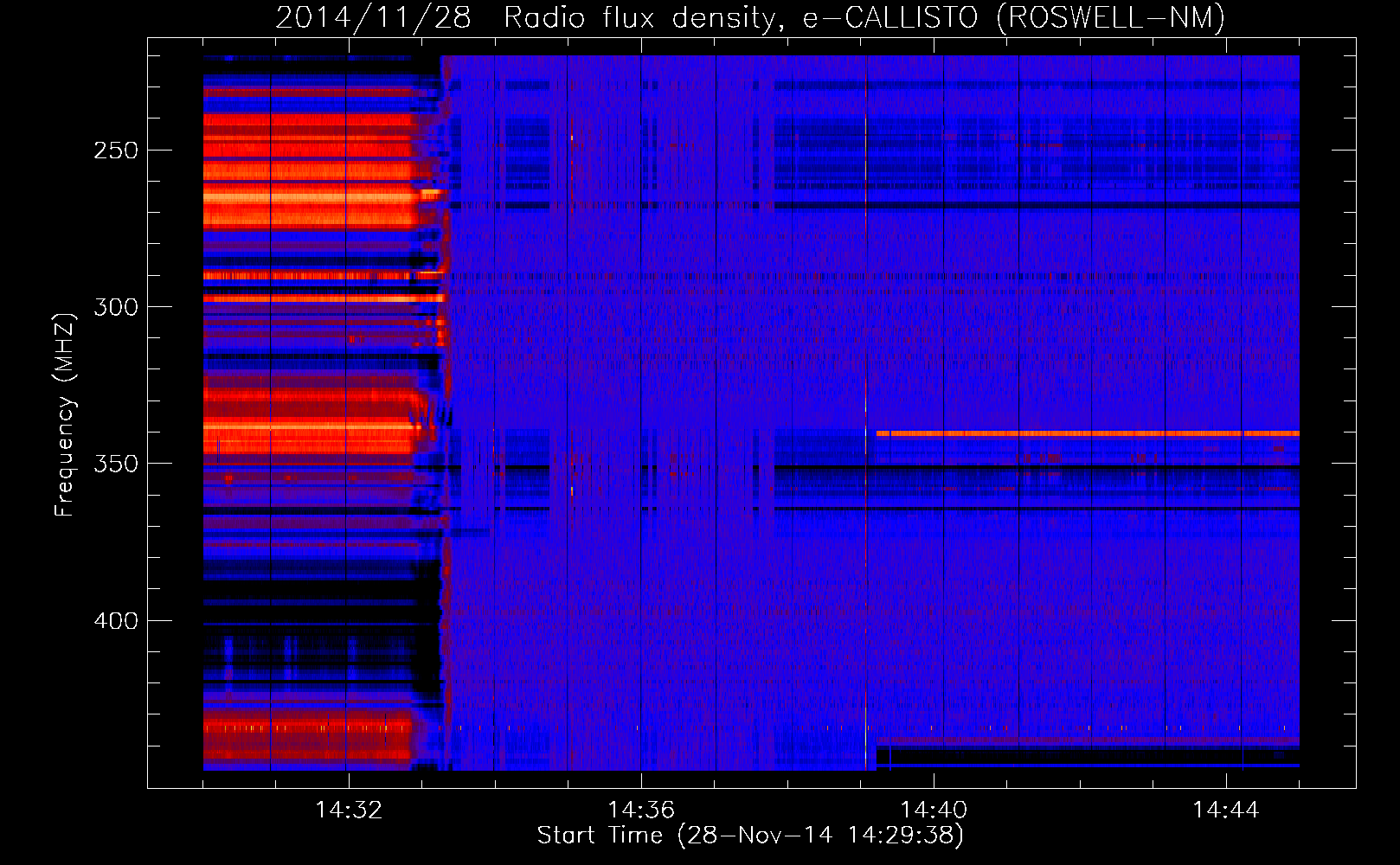Viewport: 1400px width, 865px height.
Task: Click the orange horizontal line near 340 MHz
Action: tap(1088, 433)
